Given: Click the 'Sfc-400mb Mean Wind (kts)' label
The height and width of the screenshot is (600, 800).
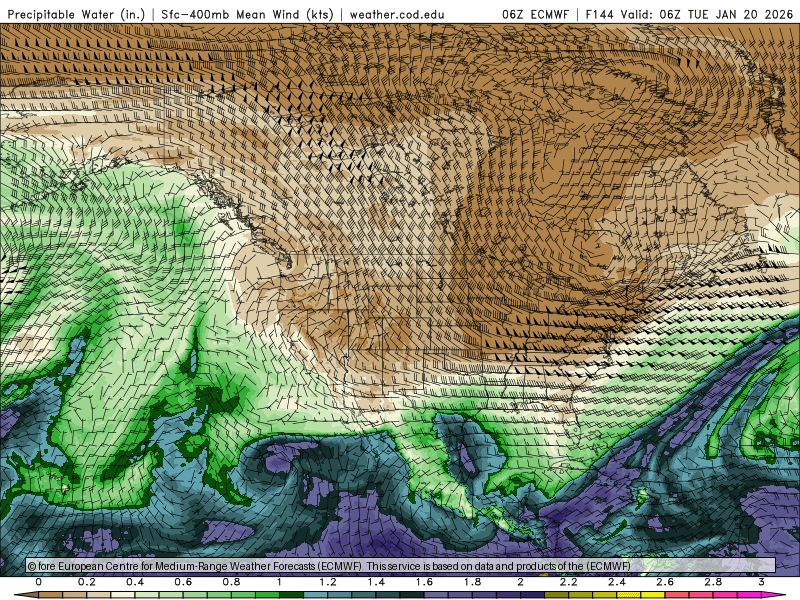Looking at the screenshot, I should click(247, 14).
